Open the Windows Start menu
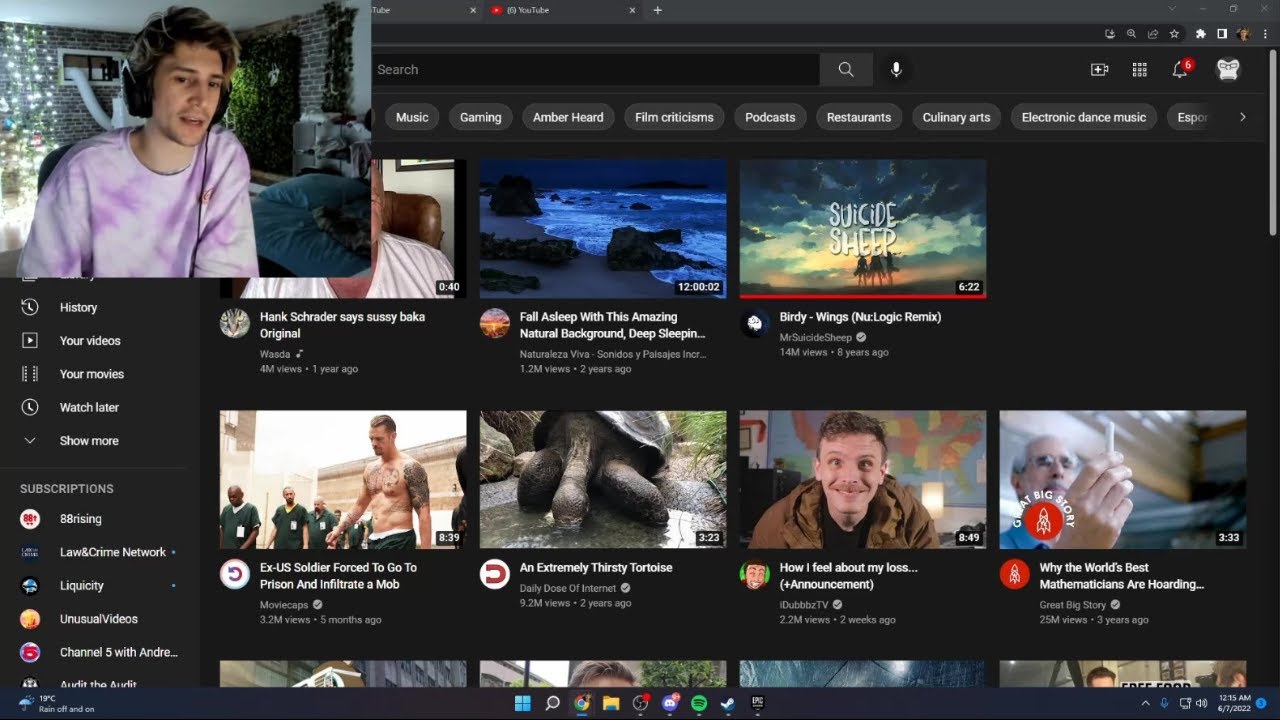The image size is (1280, 720). pos(522,703)
